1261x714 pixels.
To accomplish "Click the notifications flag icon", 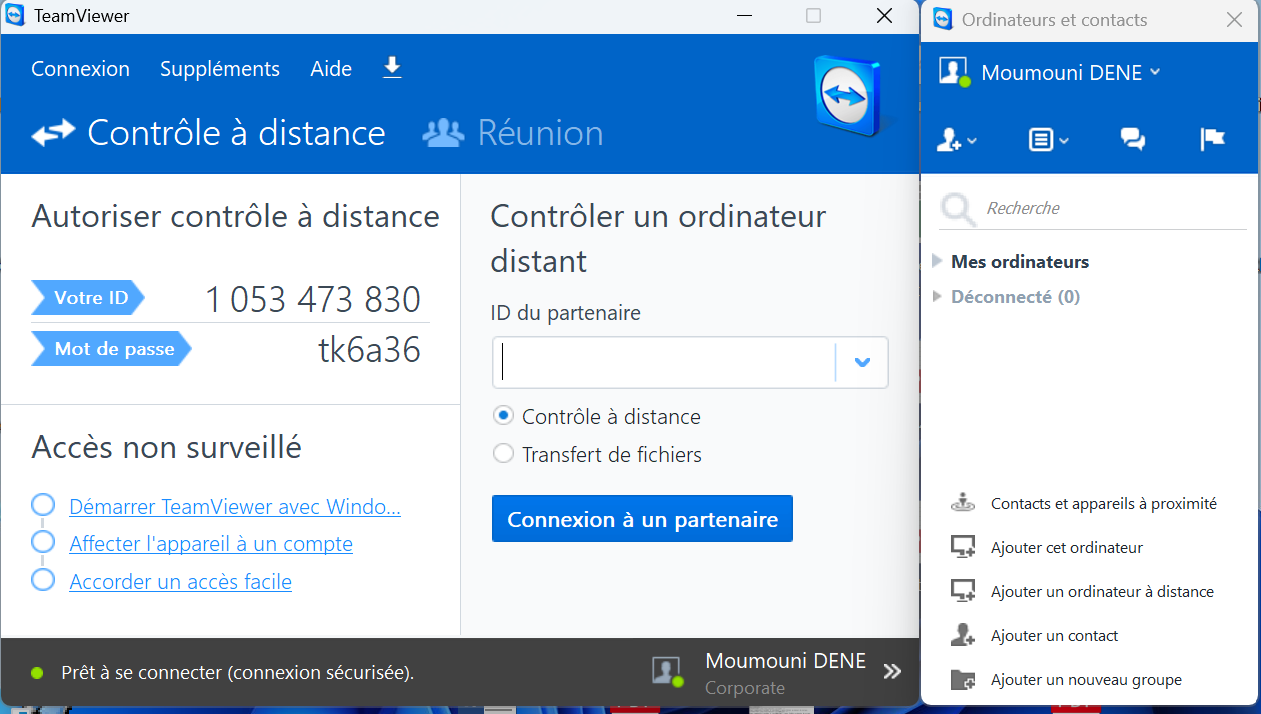I will pyautogui.click(x=1212, y=140).
